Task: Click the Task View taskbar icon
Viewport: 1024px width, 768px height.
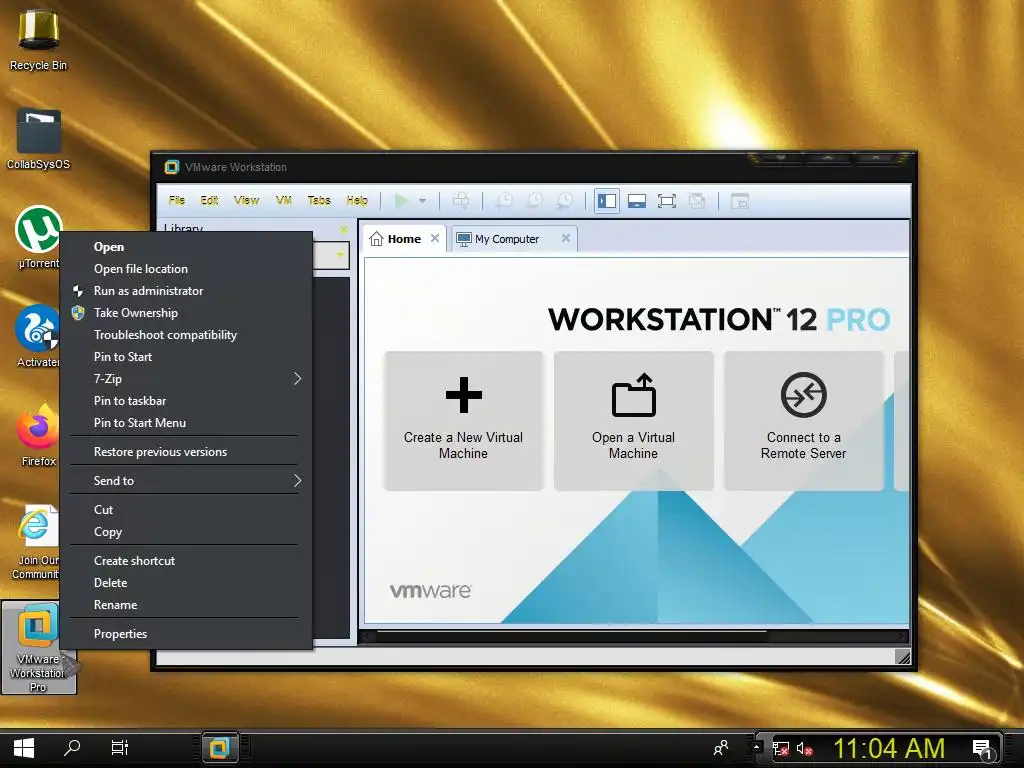Action: point(120,748)
